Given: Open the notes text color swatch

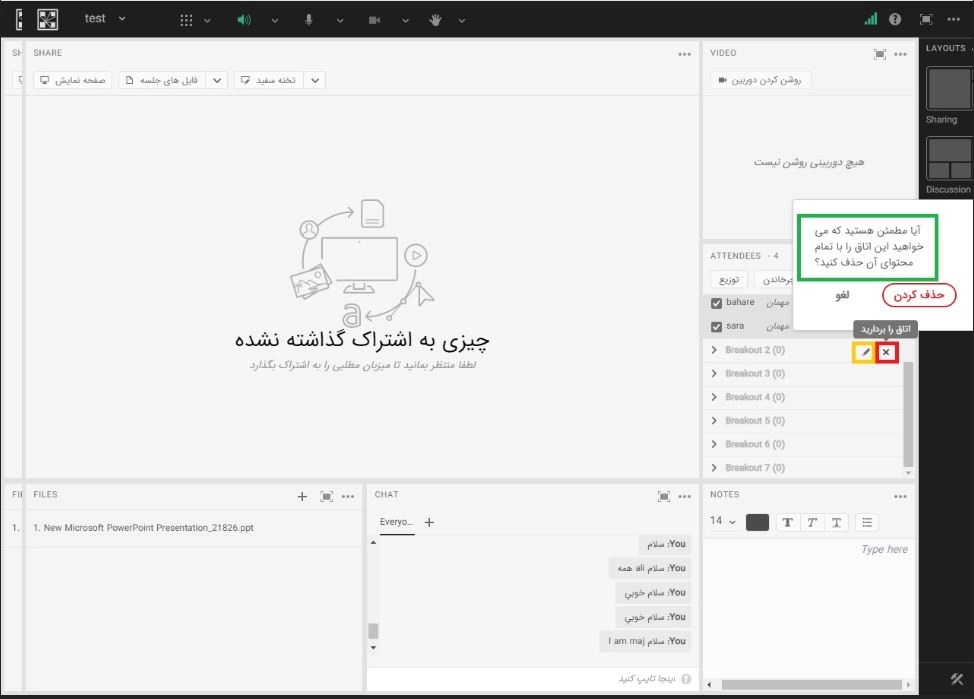Looking at the screenshot, I should point(757,523).
